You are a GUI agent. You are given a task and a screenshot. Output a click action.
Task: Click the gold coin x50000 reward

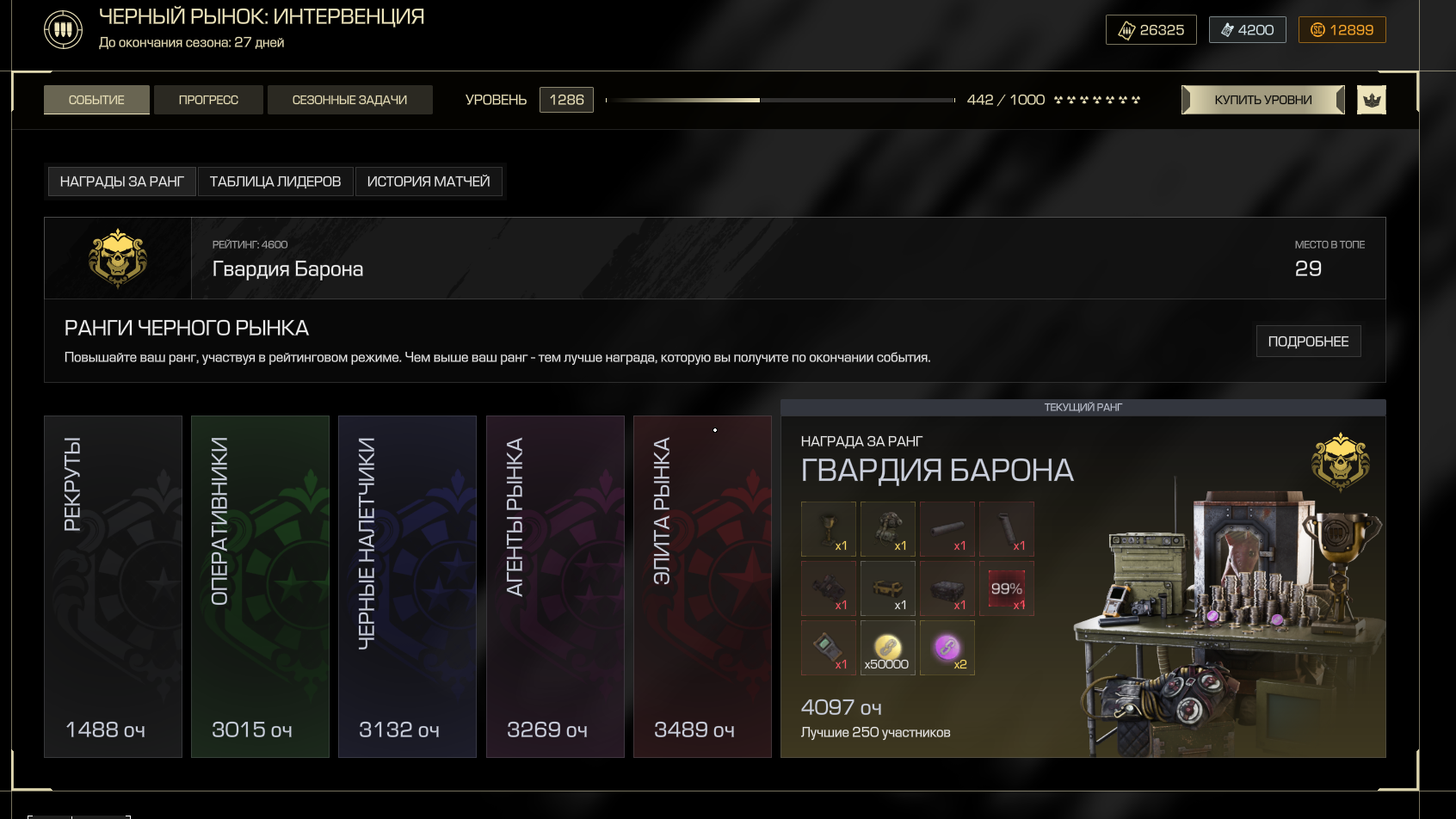(888, 648)
